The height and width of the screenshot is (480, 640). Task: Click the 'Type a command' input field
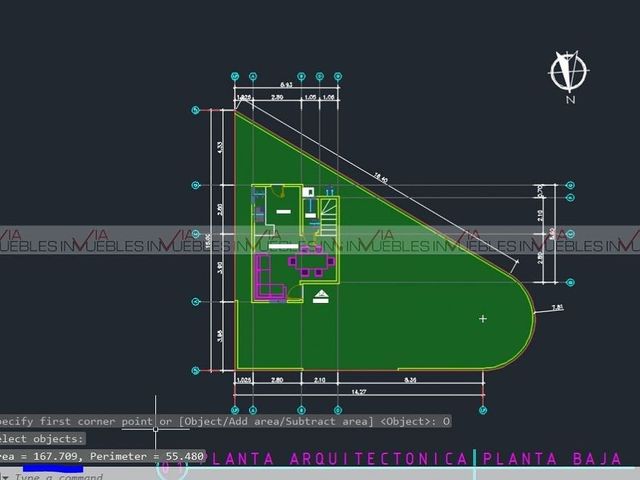point(59,476)
